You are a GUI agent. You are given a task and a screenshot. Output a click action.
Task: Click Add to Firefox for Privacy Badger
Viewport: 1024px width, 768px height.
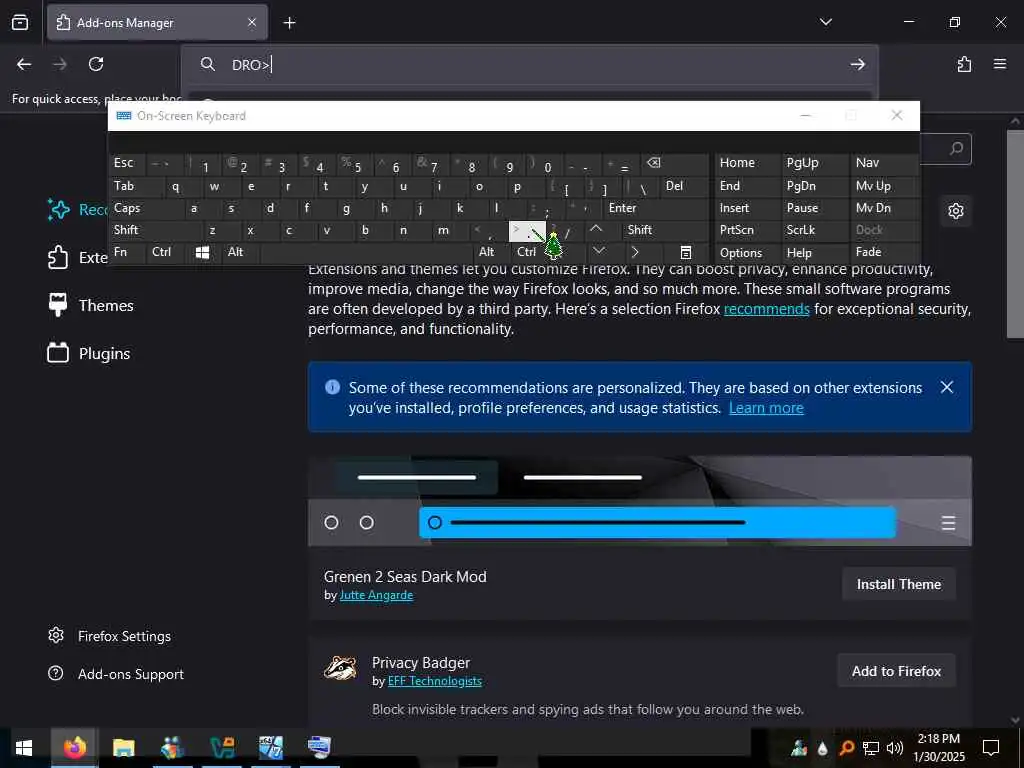point(896,671)
